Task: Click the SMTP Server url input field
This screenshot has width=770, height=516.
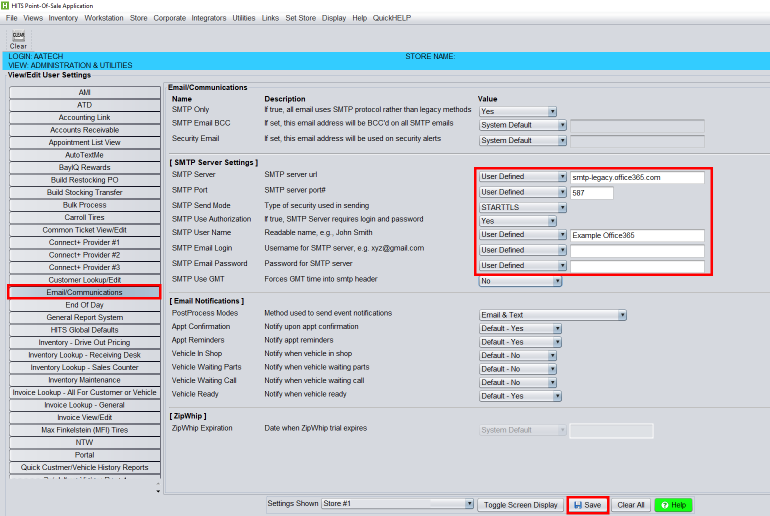Action: click(x=637, y=177)
